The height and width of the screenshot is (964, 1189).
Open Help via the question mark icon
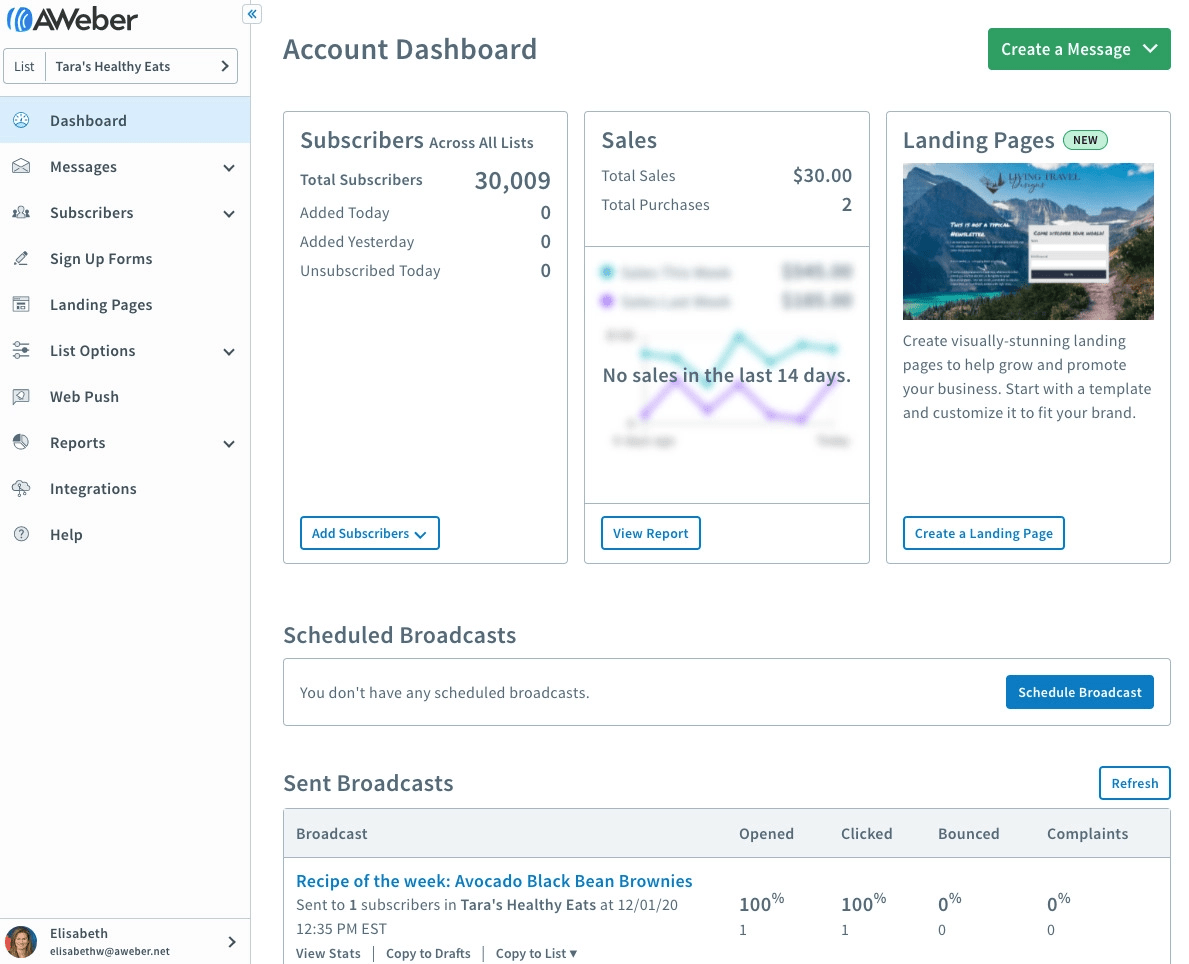[21, 534]
